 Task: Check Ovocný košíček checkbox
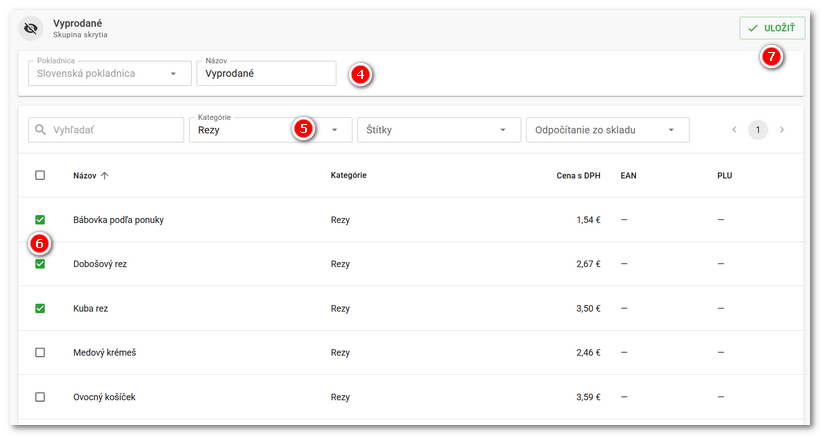40,397
